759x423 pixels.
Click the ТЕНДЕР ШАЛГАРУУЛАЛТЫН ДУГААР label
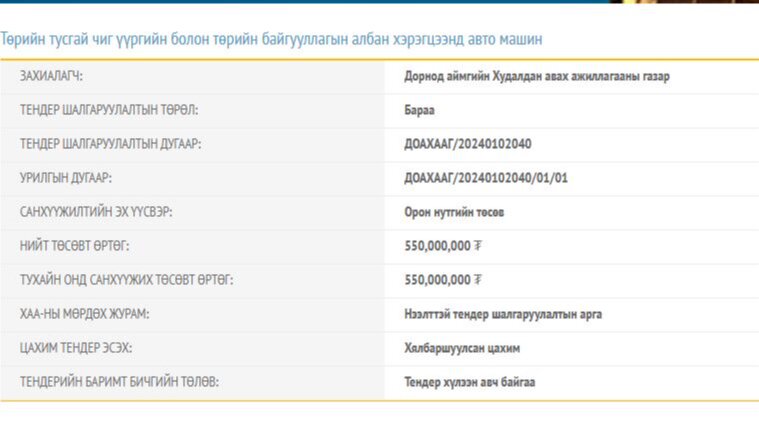[111, 144]
